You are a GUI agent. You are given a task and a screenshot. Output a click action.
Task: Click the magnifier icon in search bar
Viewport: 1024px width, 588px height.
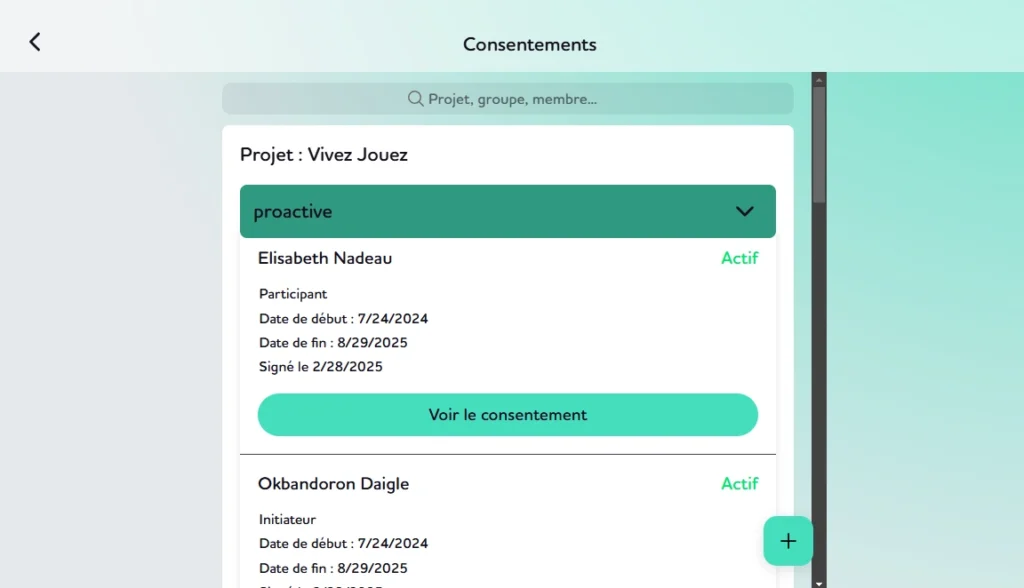tap(415, 99)
